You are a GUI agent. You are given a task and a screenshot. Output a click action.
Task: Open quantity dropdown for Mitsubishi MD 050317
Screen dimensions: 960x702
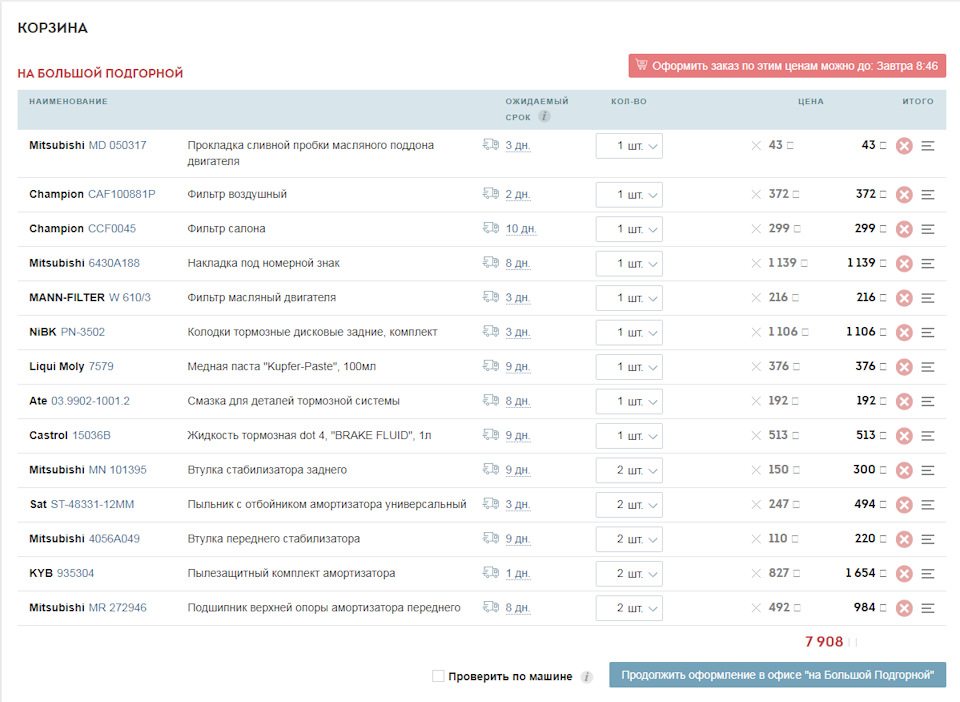pyautogui.click(x=629, y=146)
